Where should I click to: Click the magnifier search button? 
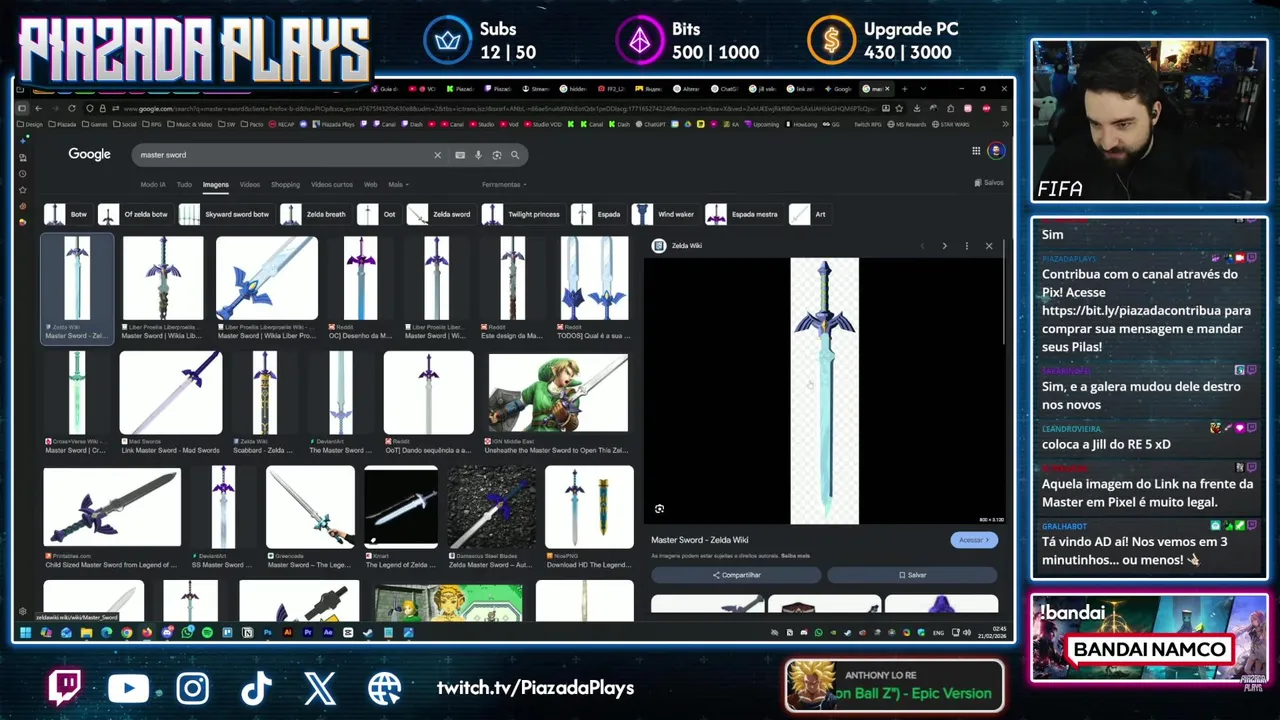tap(515, 155)
